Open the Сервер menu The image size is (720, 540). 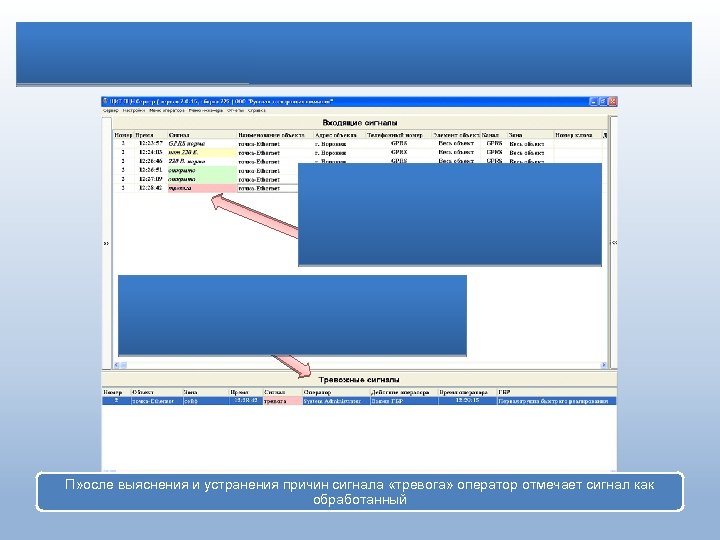click(111, 111)
